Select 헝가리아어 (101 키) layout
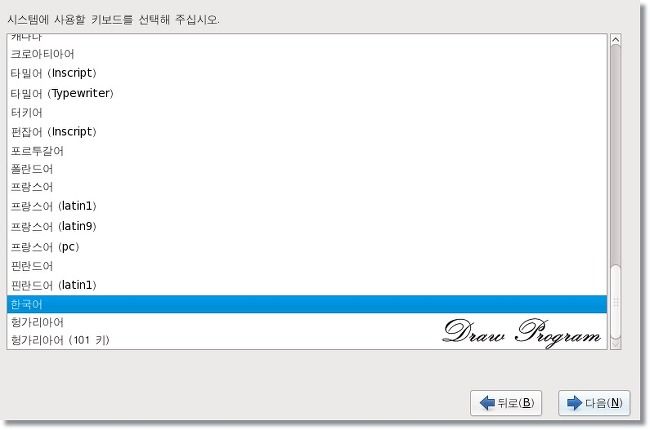The height and width of the screenshot is (430, 650). [x=307, y=340]
